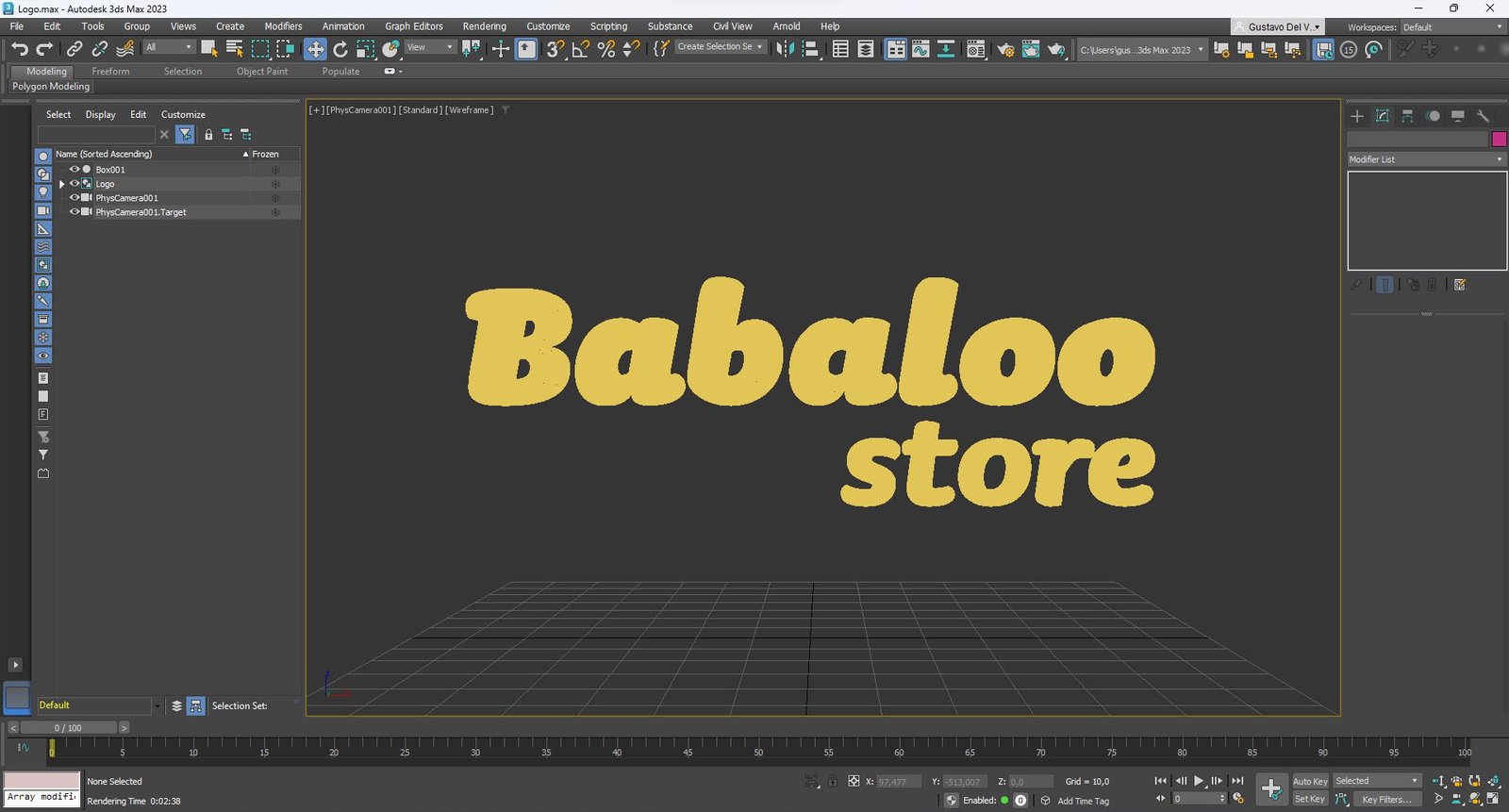The height and width of the screenshot is (812, 1509).
Task: Select the Link tool (chain icon)
Action: point(75,48)
